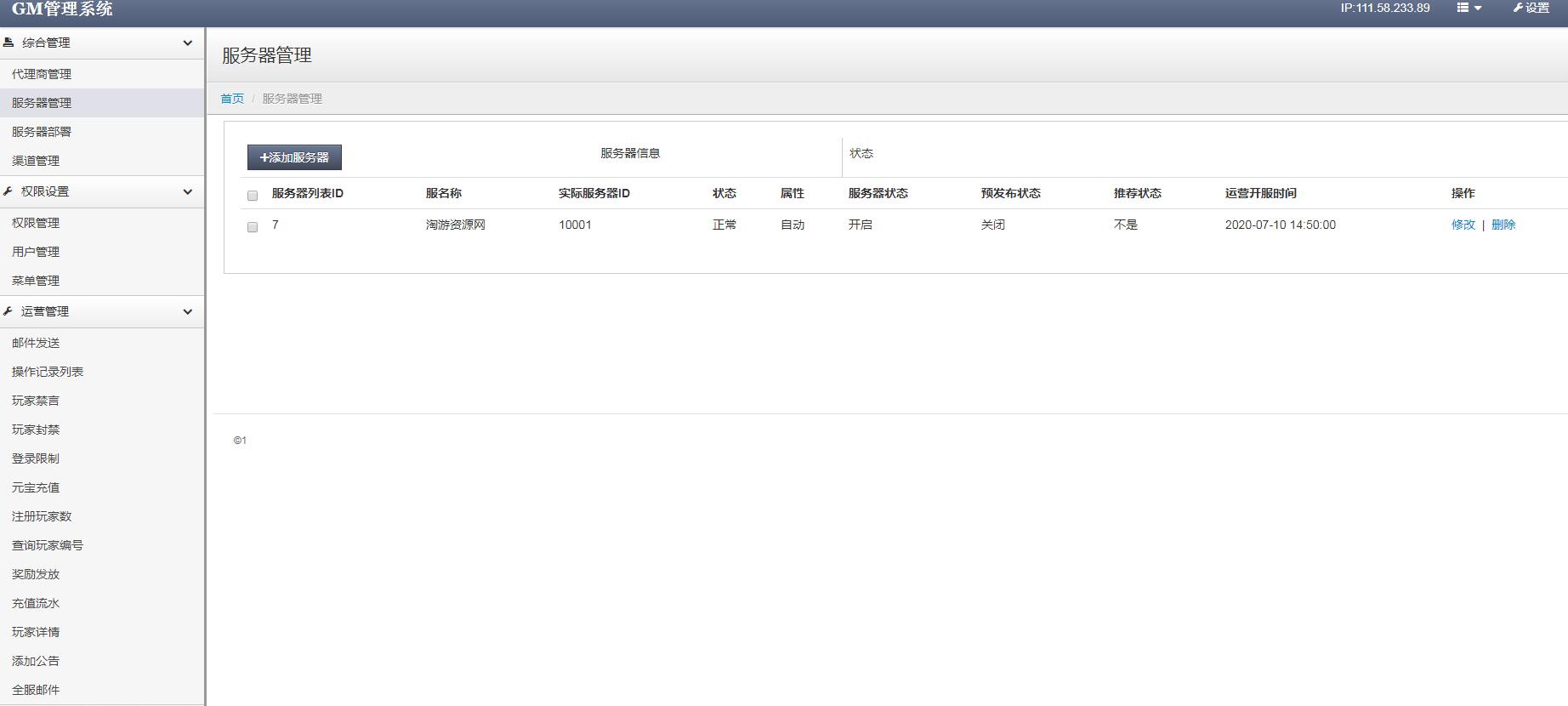
Task: Check the checkbox for server row 7
Action: [x=253, y=227]
